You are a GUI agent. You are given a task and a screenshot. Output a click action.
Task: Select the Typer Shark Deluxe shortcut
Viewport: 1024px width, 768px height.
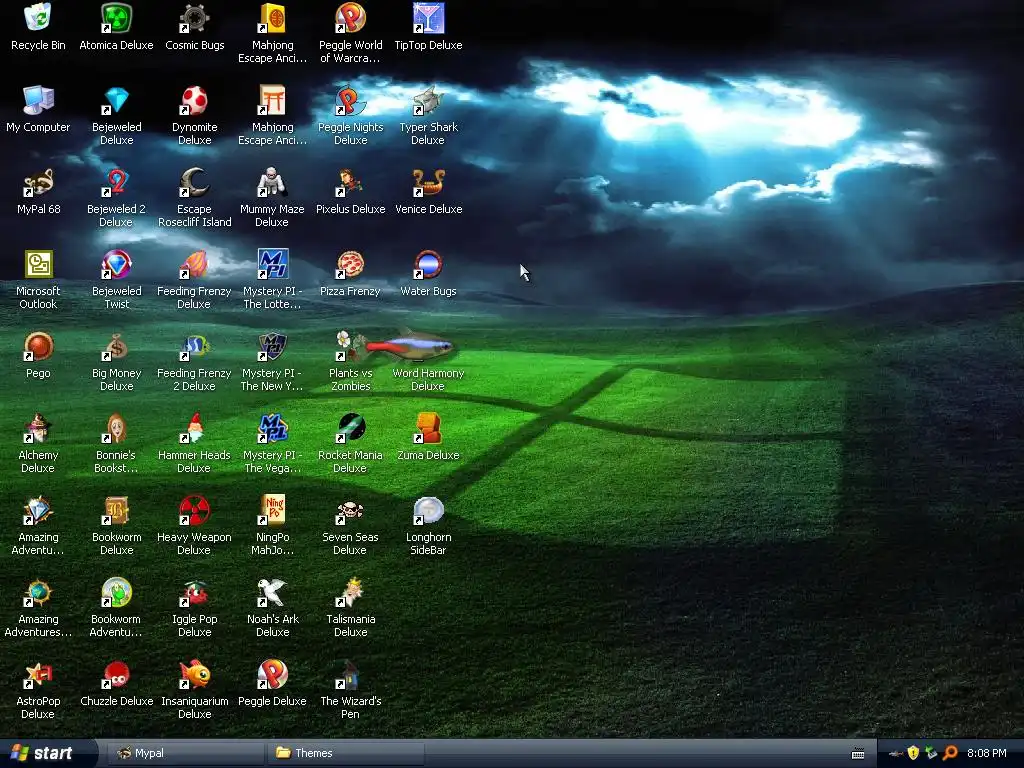(428, 101)
